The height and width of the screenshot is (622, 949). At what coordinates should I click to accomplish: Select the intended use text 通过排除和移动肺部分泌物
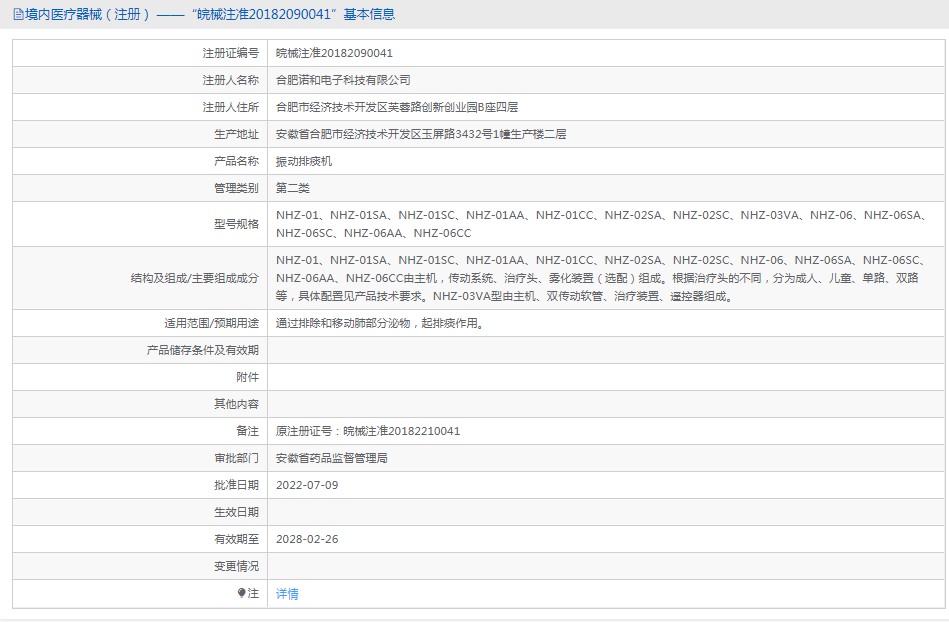(x=381, y=323)
